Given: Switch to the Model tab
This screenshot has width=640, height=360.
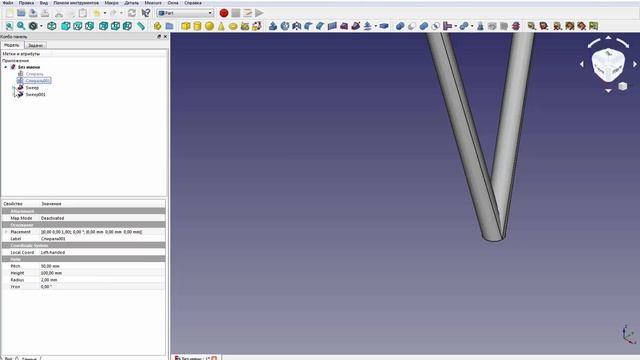Looking at the screenshot, I should pos(12,45).
